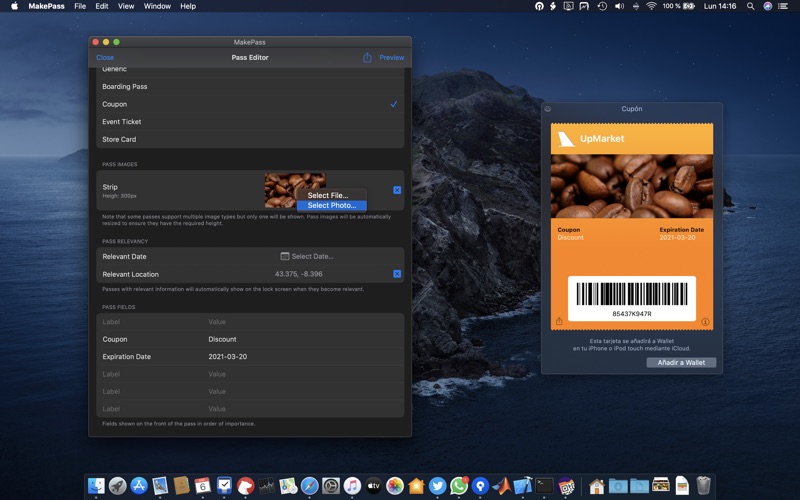Launch Safari from the Dock
Image resolution: width=800 pixels, height=500 pixels.
(x=309, y=486)
